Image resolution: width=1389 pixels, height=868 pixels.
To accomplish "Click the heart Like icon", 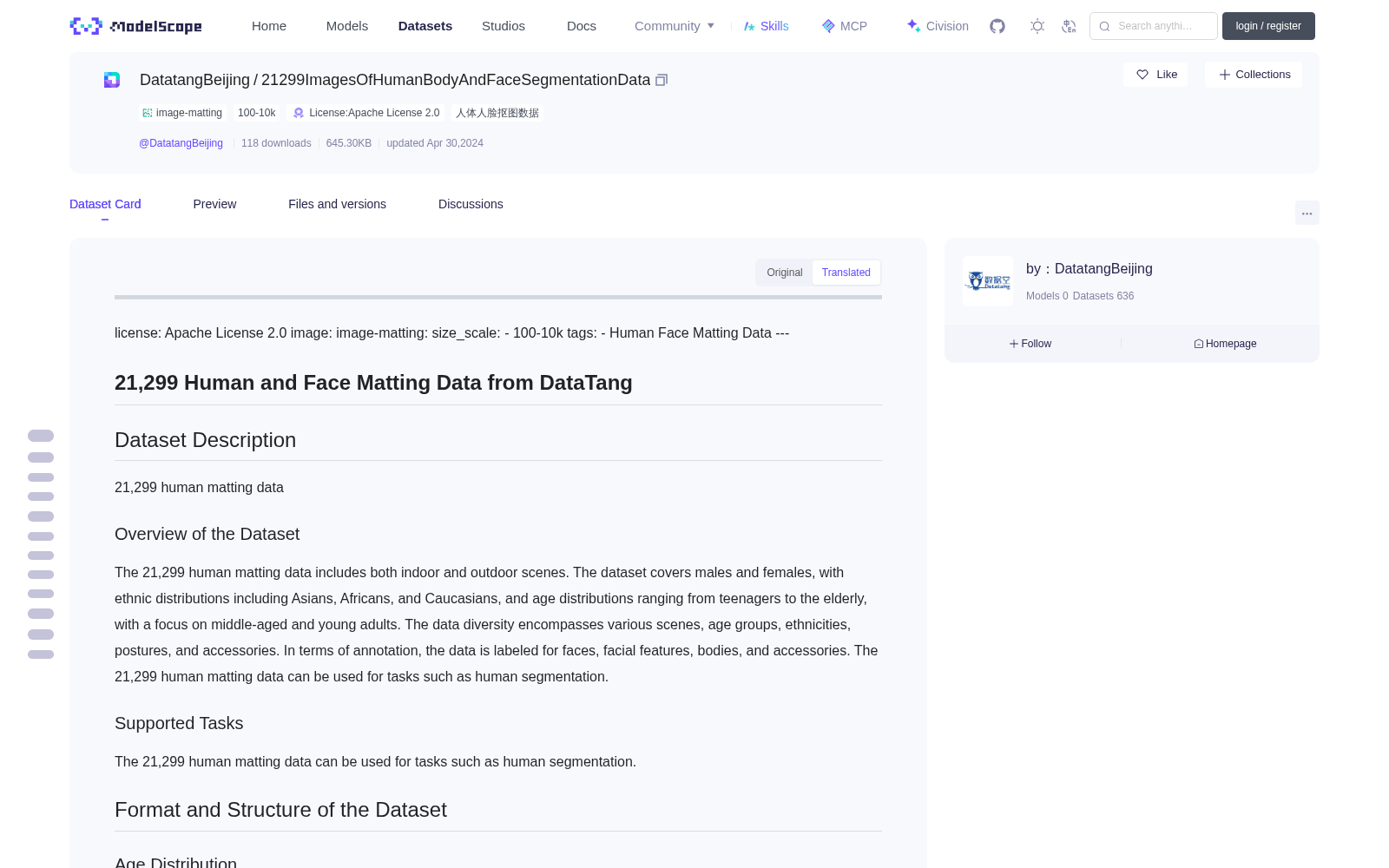I will click(1142, 75).
